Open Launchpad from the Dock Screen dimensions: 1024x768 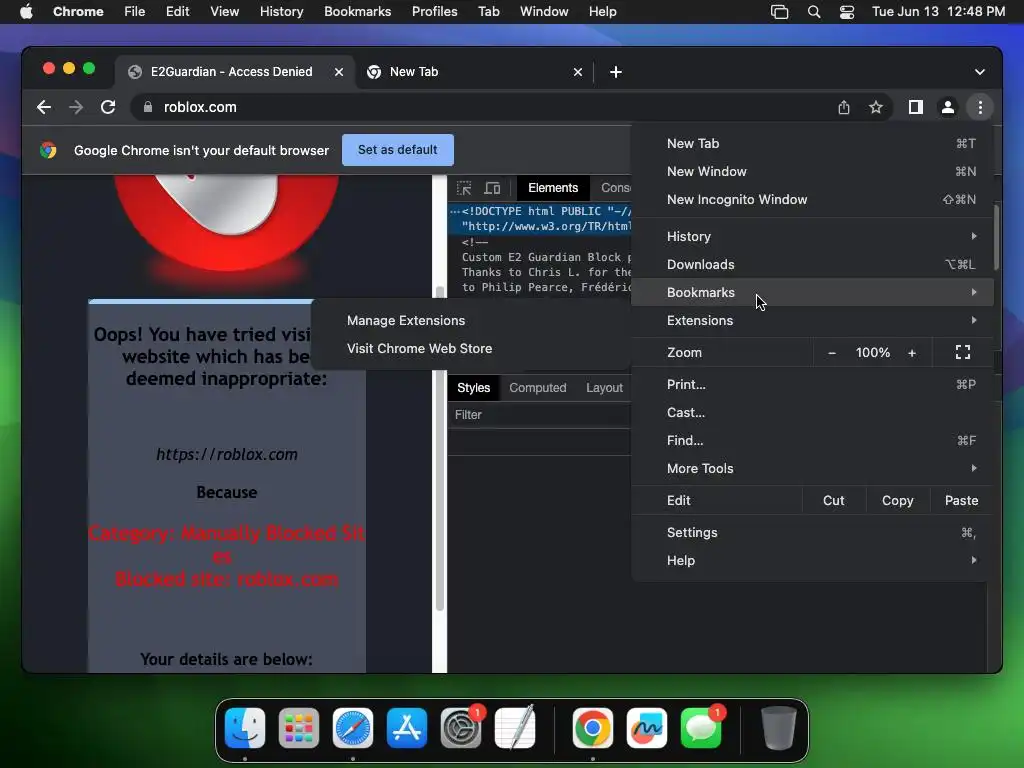click(x=298, y=728)
